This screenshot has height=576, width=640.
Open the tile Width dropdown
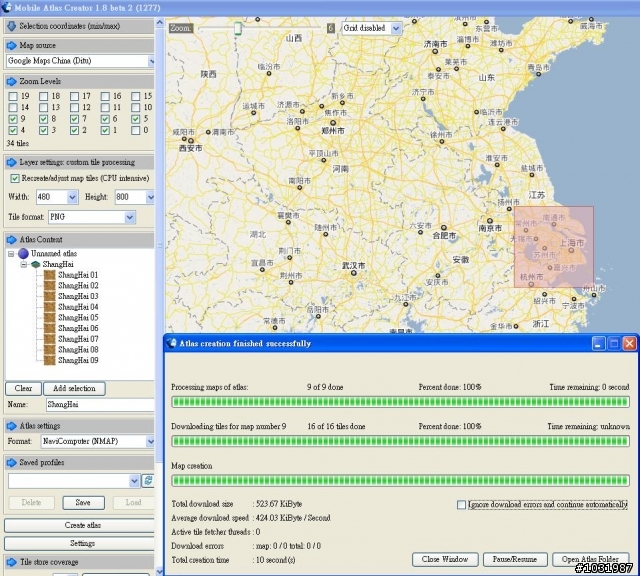pyautogui.click(x=72, y=197)
